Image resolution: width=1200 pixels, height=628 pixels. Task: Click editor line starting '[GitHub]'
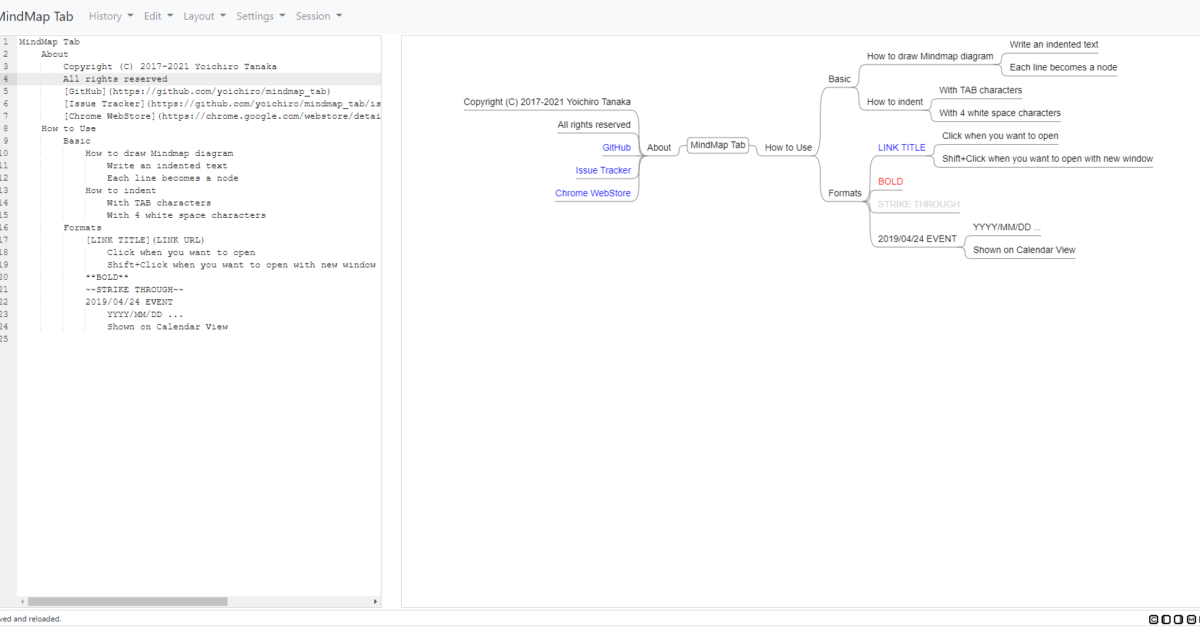tap(196, 91)
